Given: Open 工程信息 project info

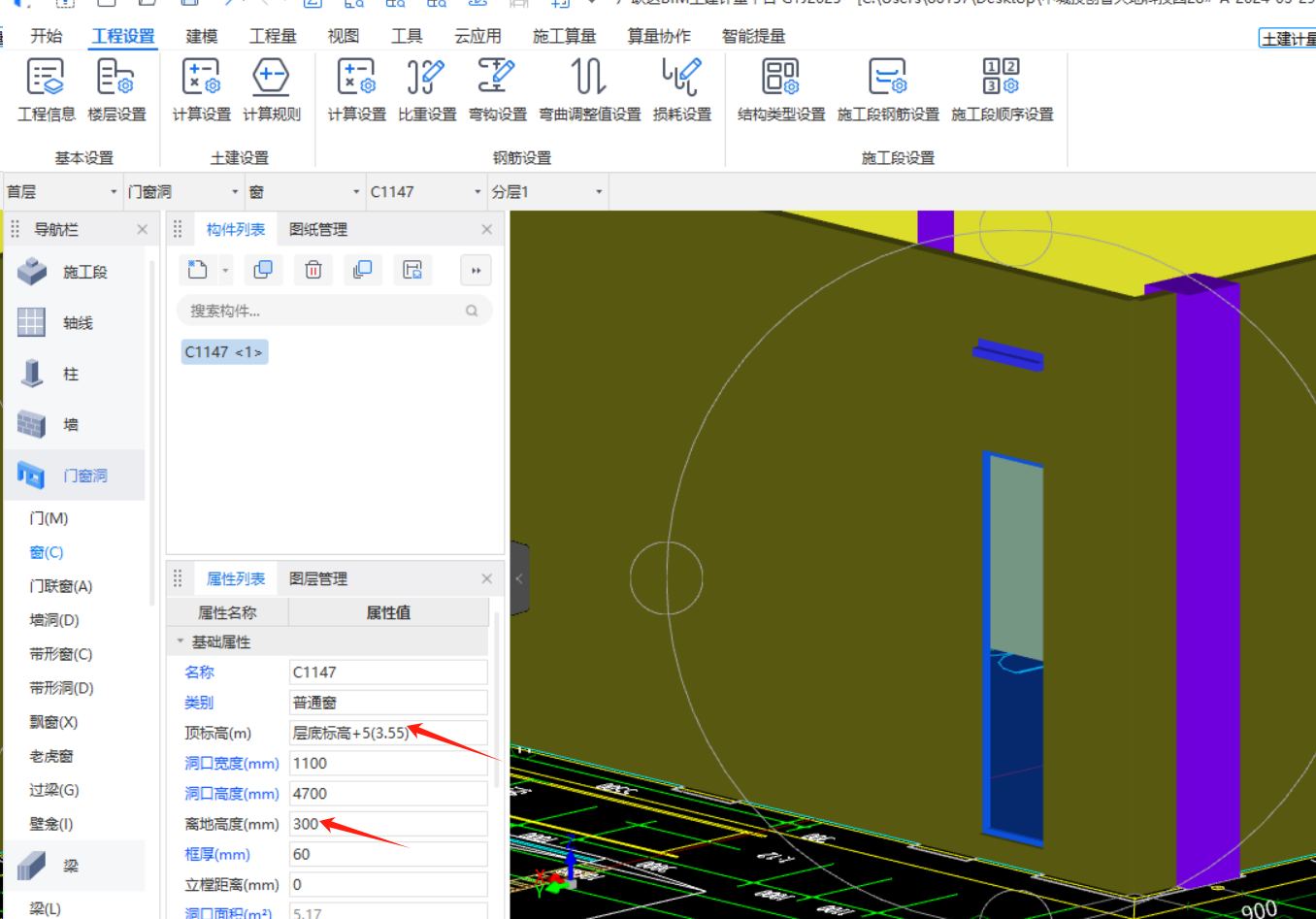Looking at the screenshot, I should click(46, 90).
